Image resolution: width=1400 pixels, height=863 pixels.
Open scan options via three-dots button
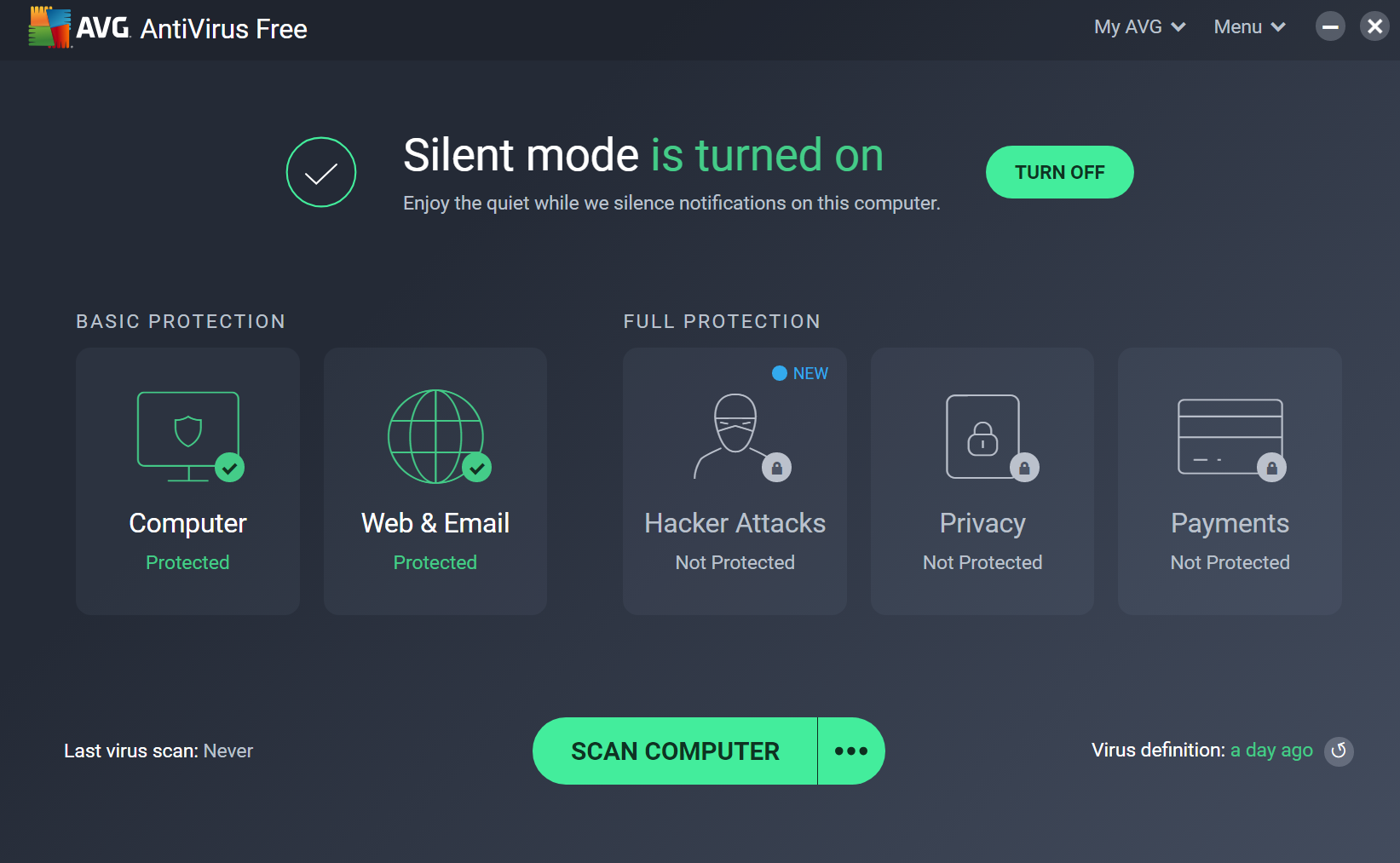[851, 751]
